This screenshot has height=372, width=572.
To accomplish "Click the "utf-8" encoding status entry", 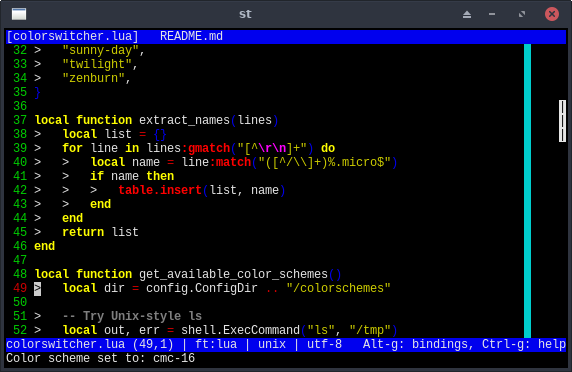I will pos(324,344).
